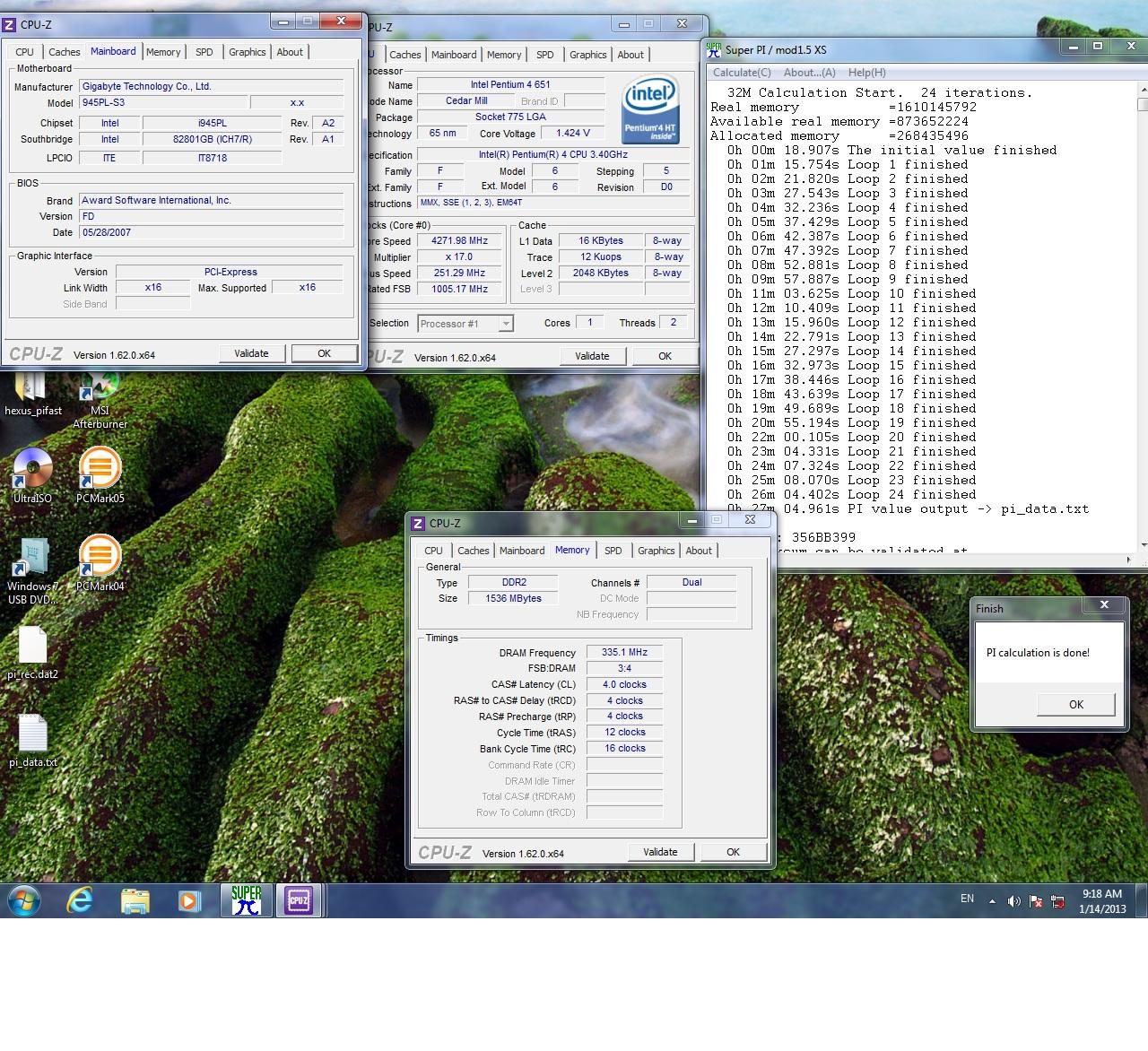Select Memory tab in Mainboard window
Screen dimensions: 1148x1051
(x=163, y=52)
